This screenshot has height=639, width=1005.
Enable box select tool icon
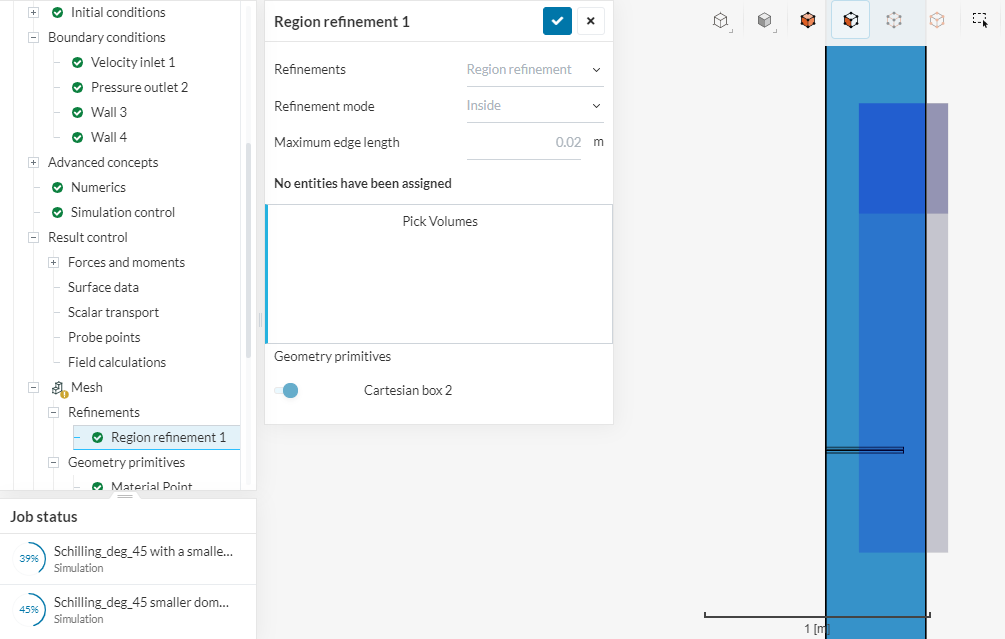click(980, 19)
